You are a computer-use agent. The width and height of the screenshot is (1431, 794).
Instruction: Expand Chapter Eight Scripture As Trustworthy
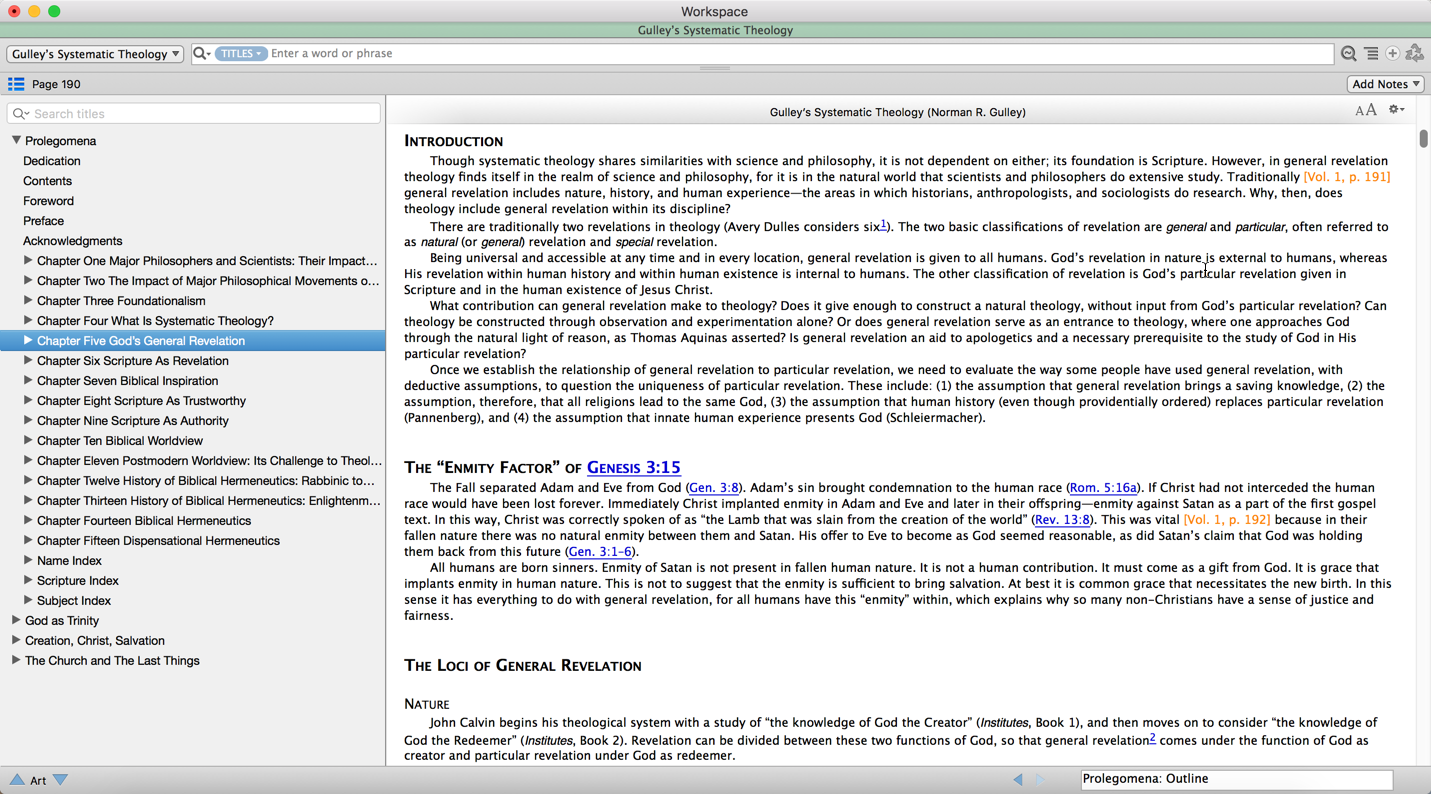(x=28, y=400)
